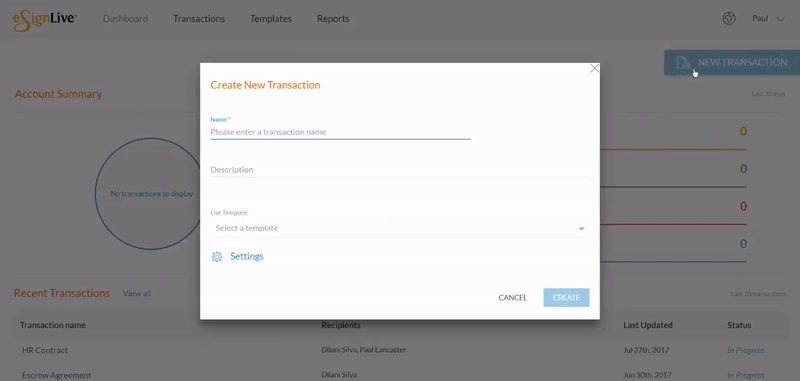Click the No transactions to display circle

tap(152, 194)
